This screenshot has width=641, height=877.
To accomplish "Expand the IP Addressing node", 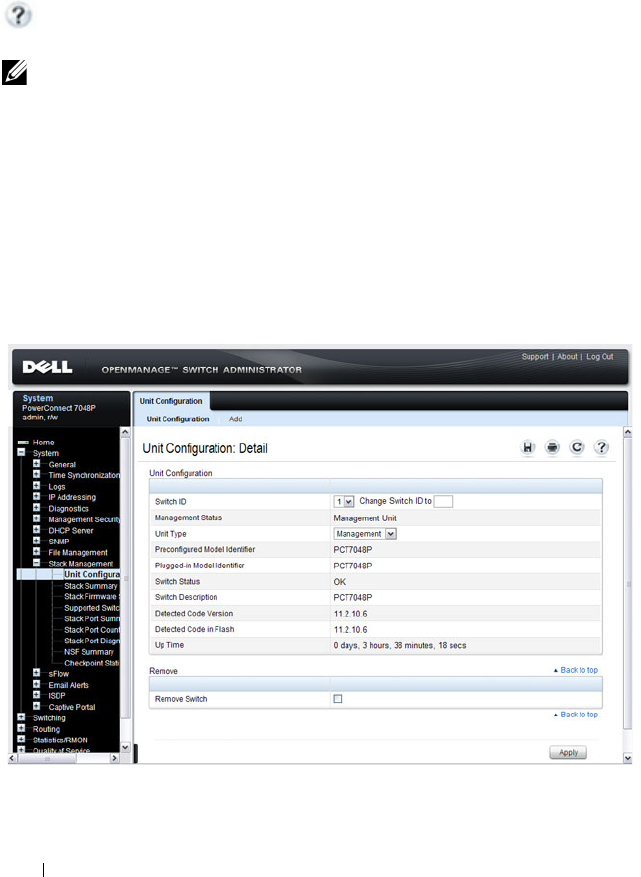I will [x=36, y=496].
